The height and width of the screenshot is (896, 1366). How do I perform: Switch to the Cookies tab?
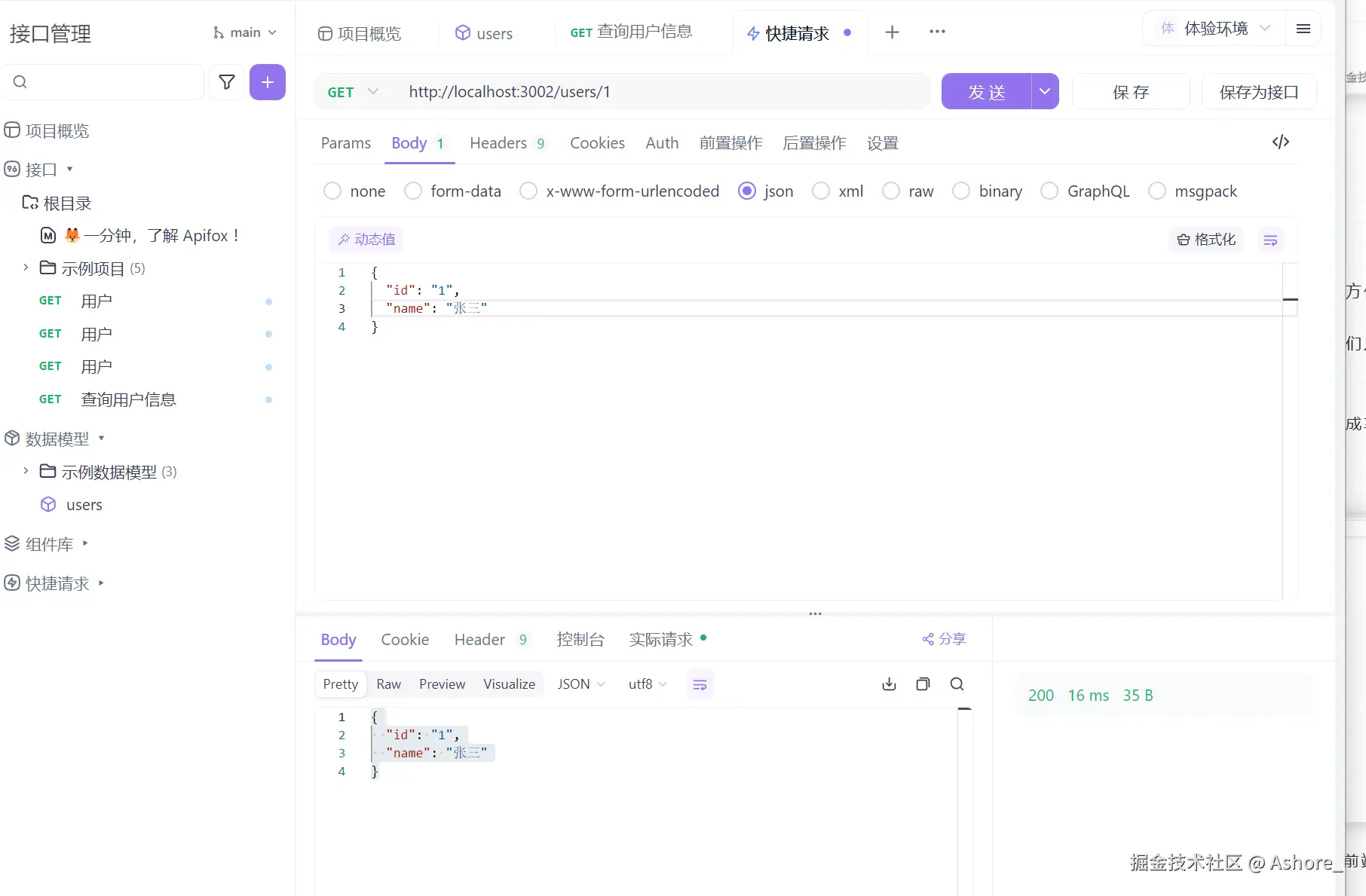point(597,143)
